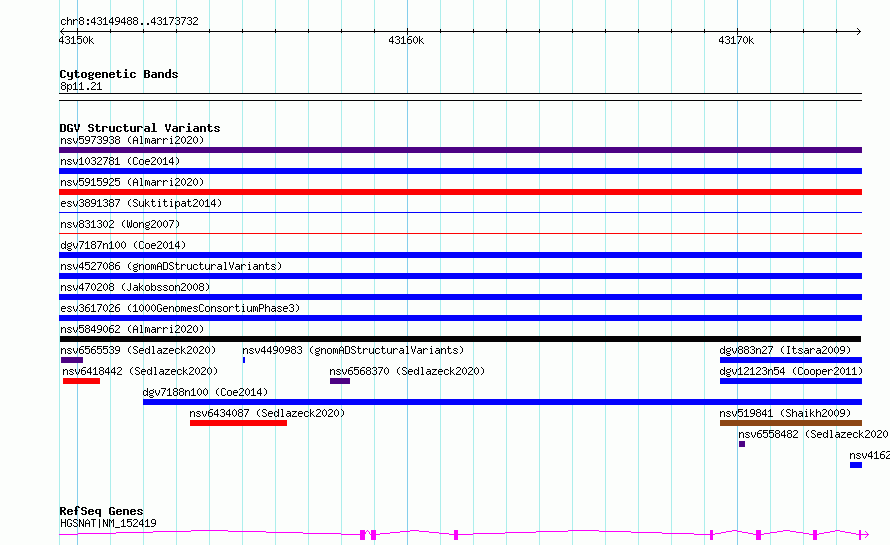
Task: Open esv3617026 (1000GenomesConsortiumPhase3) label
Action: [180, 308]
